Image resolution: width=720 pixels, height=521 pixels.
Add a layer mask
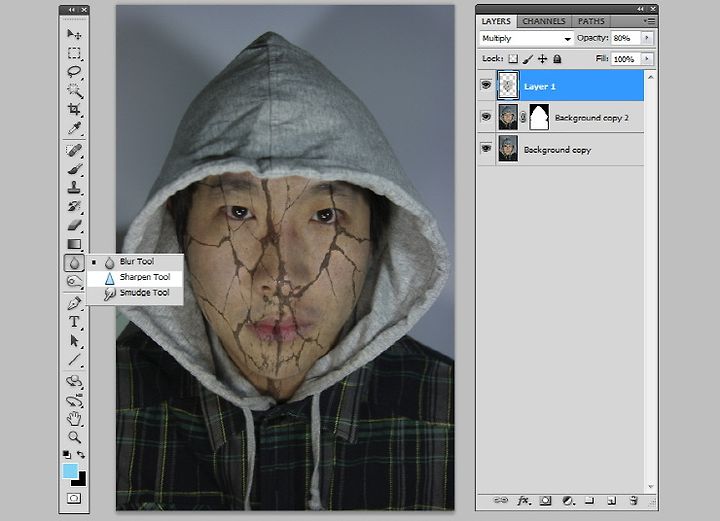546,500
